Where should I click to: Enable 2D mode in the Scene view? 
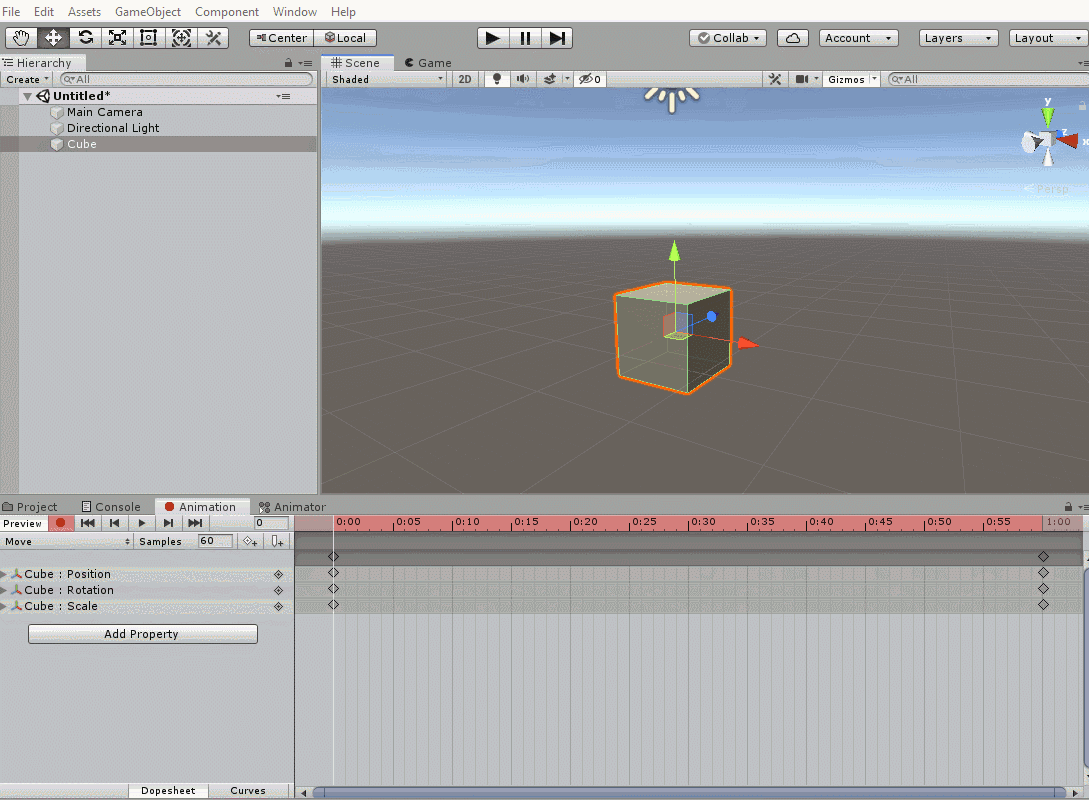[465, 78]
